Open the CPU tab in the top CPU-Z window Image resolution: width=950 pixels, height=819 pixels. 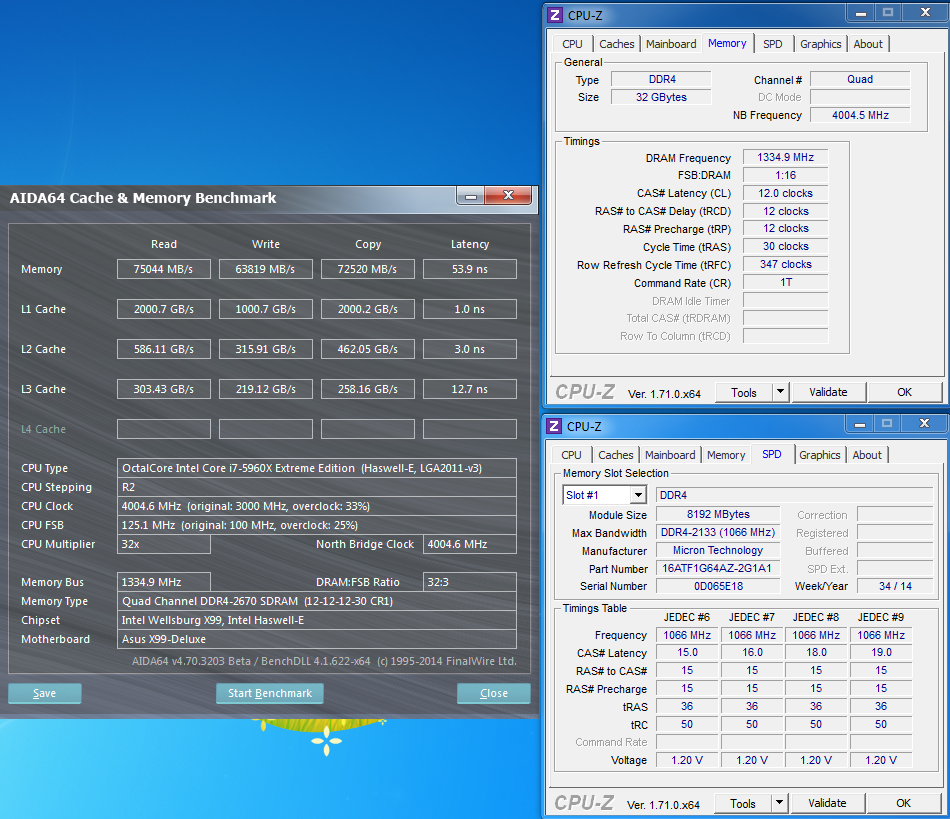pyautogui.click(x=572, y=44)
